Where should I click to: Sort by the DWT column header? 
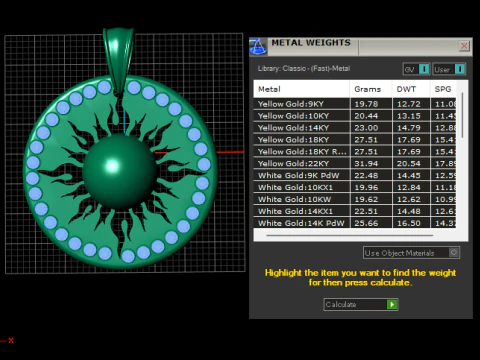click(411, 89)
